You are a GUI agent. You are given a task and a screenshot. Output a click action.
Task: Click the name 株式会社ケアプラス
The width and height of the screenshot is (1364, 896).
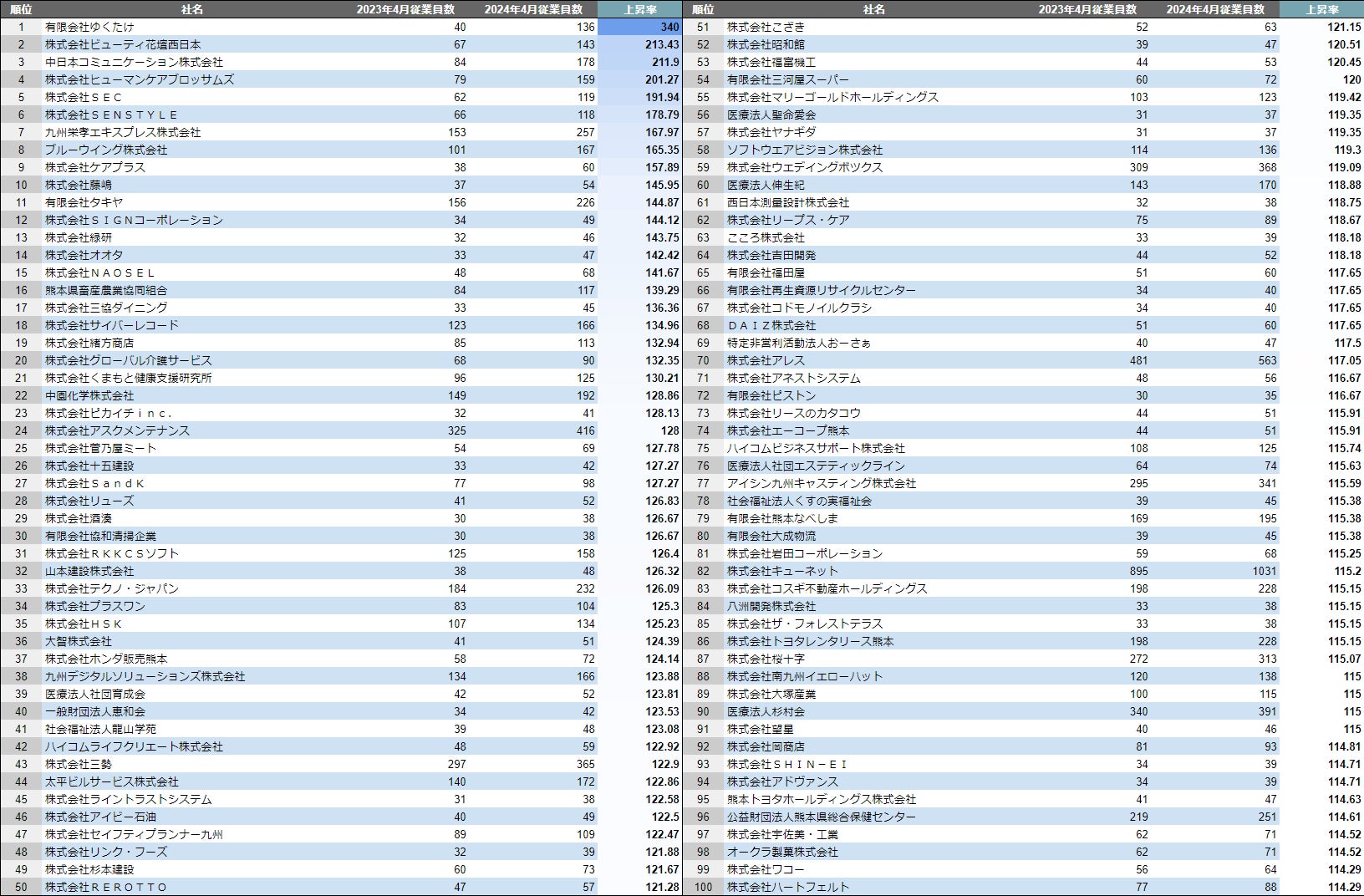[95, 167]
